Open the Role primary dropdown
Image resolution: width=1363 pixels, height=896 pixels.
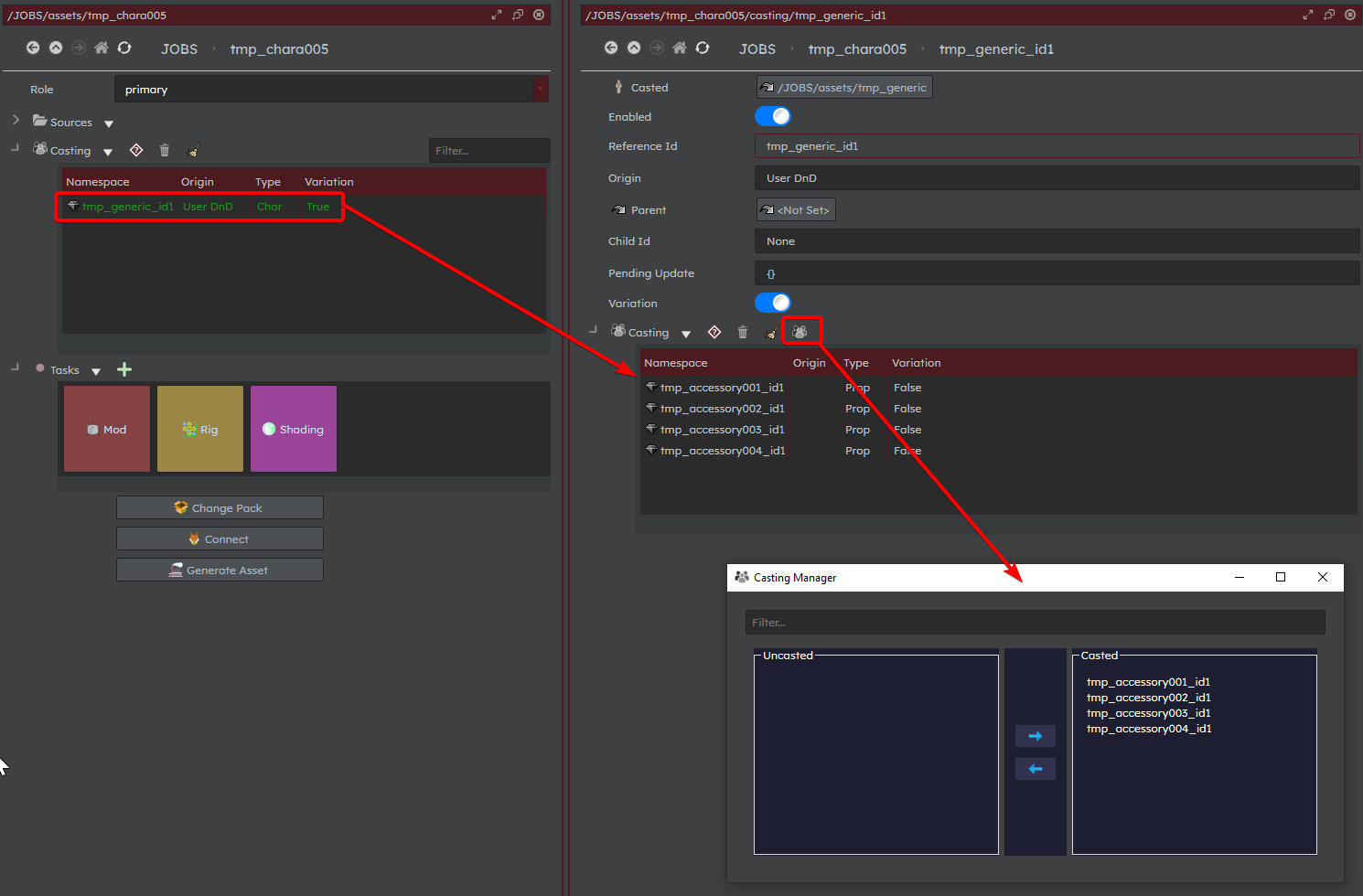click(331, 89)
